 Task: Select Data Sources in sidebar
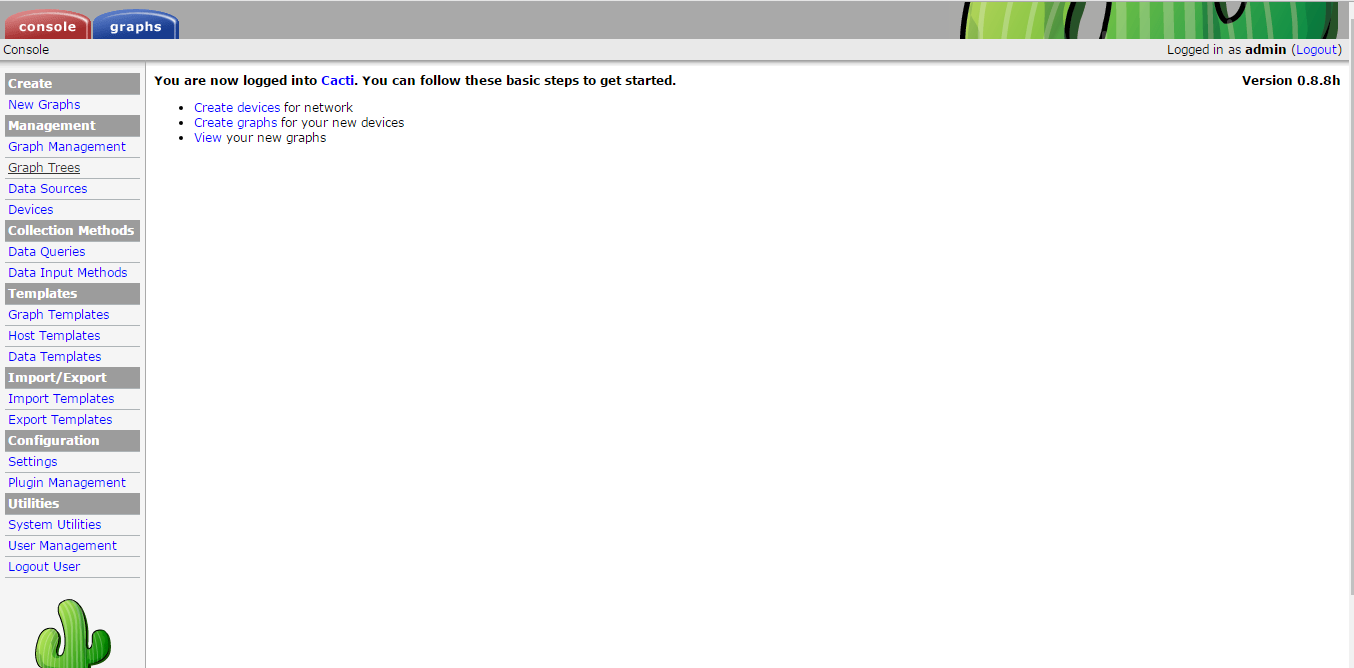(x=47, y=189)
